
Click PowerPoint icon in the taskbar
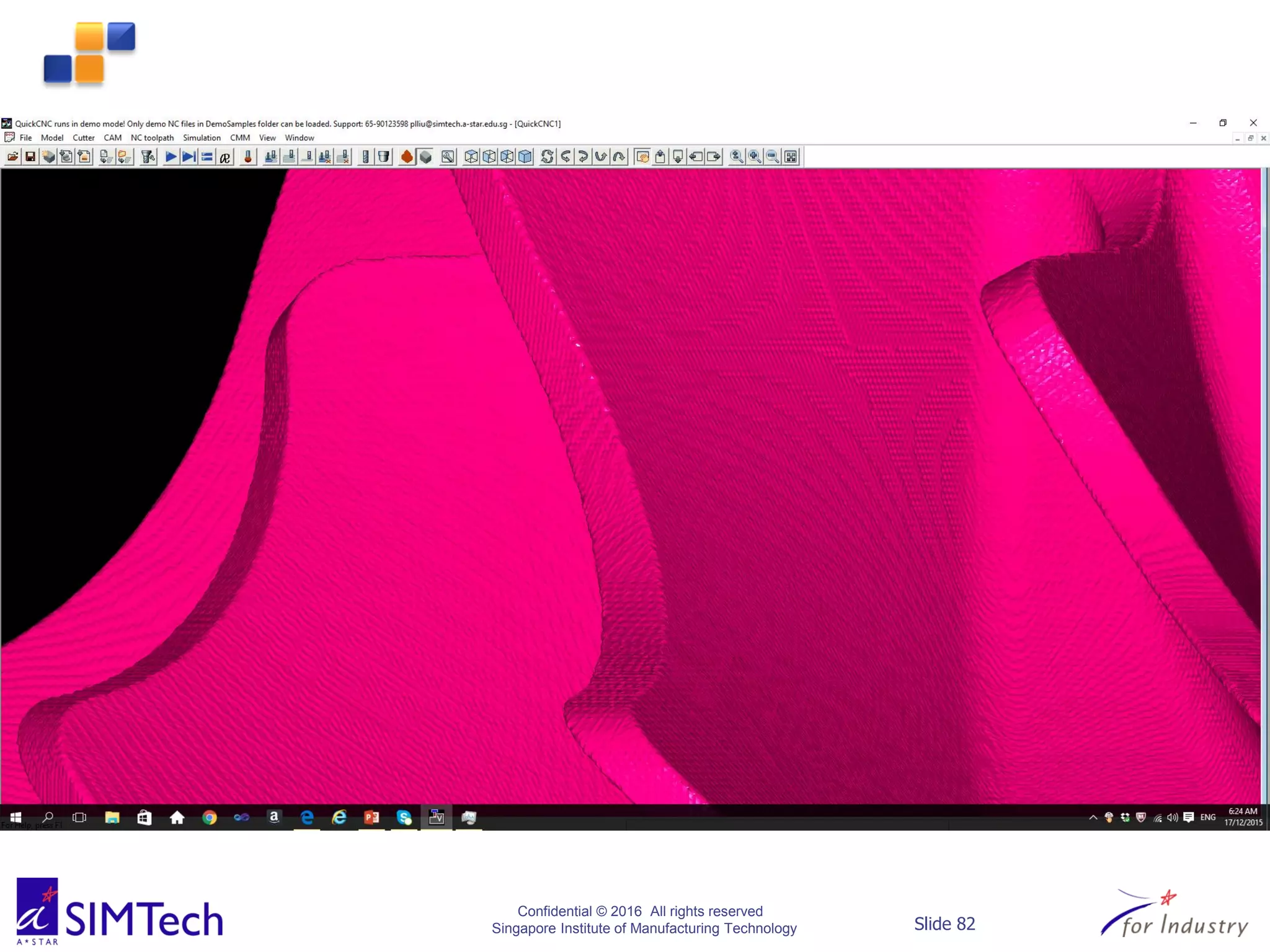[371, 818]
